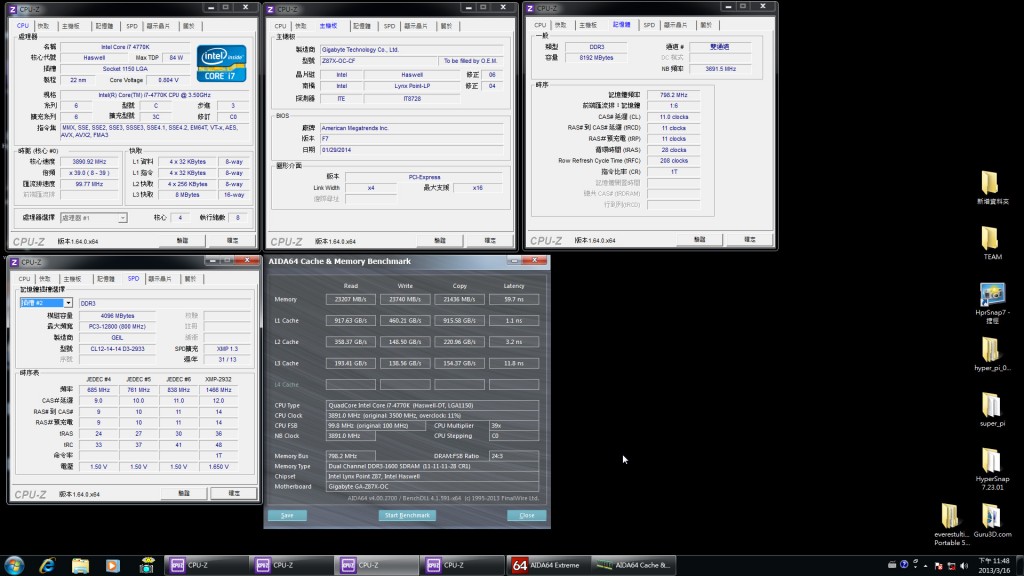1024x576 pixels.
Task: Click the keyboard input method tray icon
Action: 892,564
